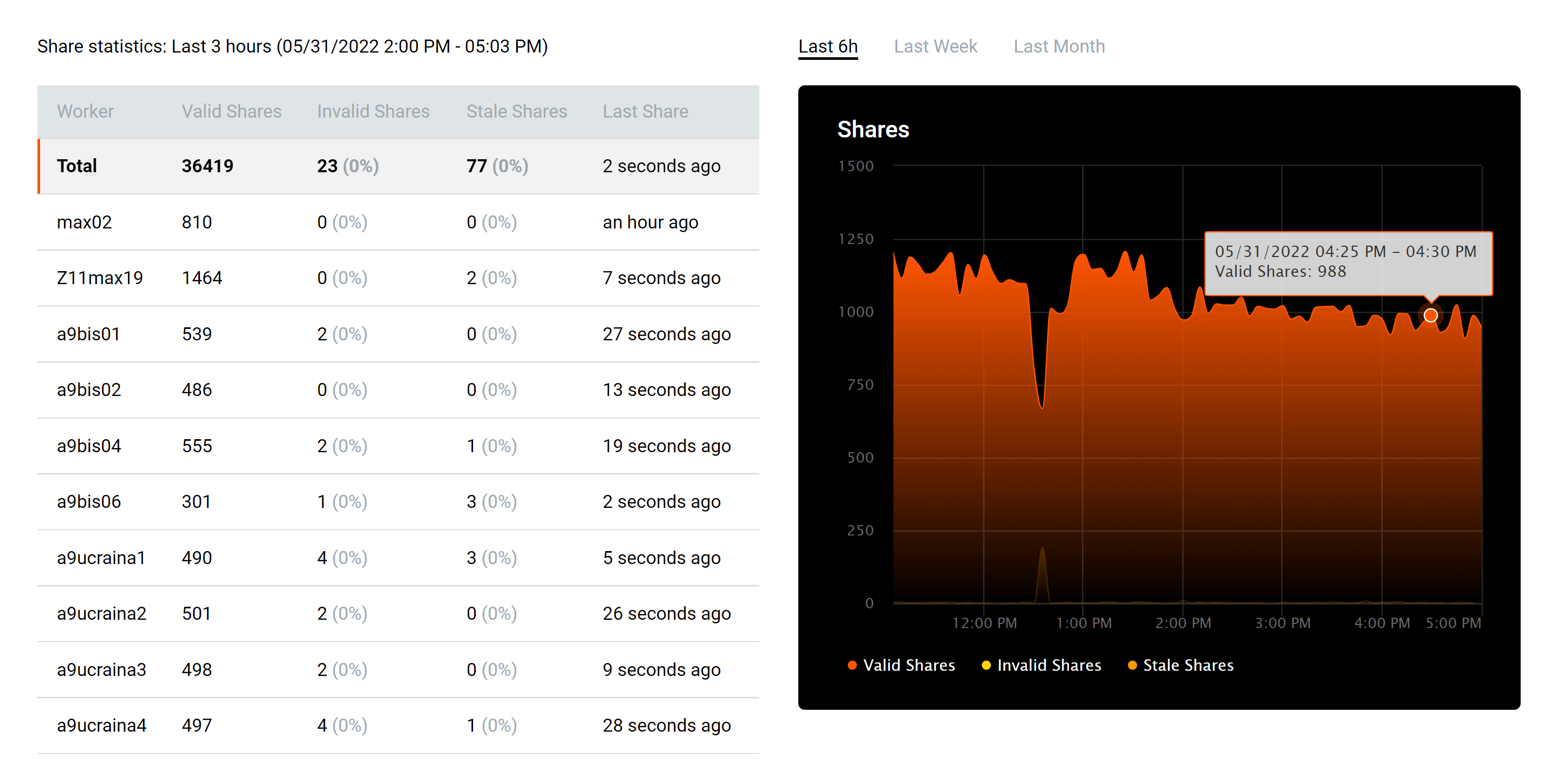This screenshot has height=766, width=1568.
Task: Select the Last 6h tab
Action: point(828,46)
